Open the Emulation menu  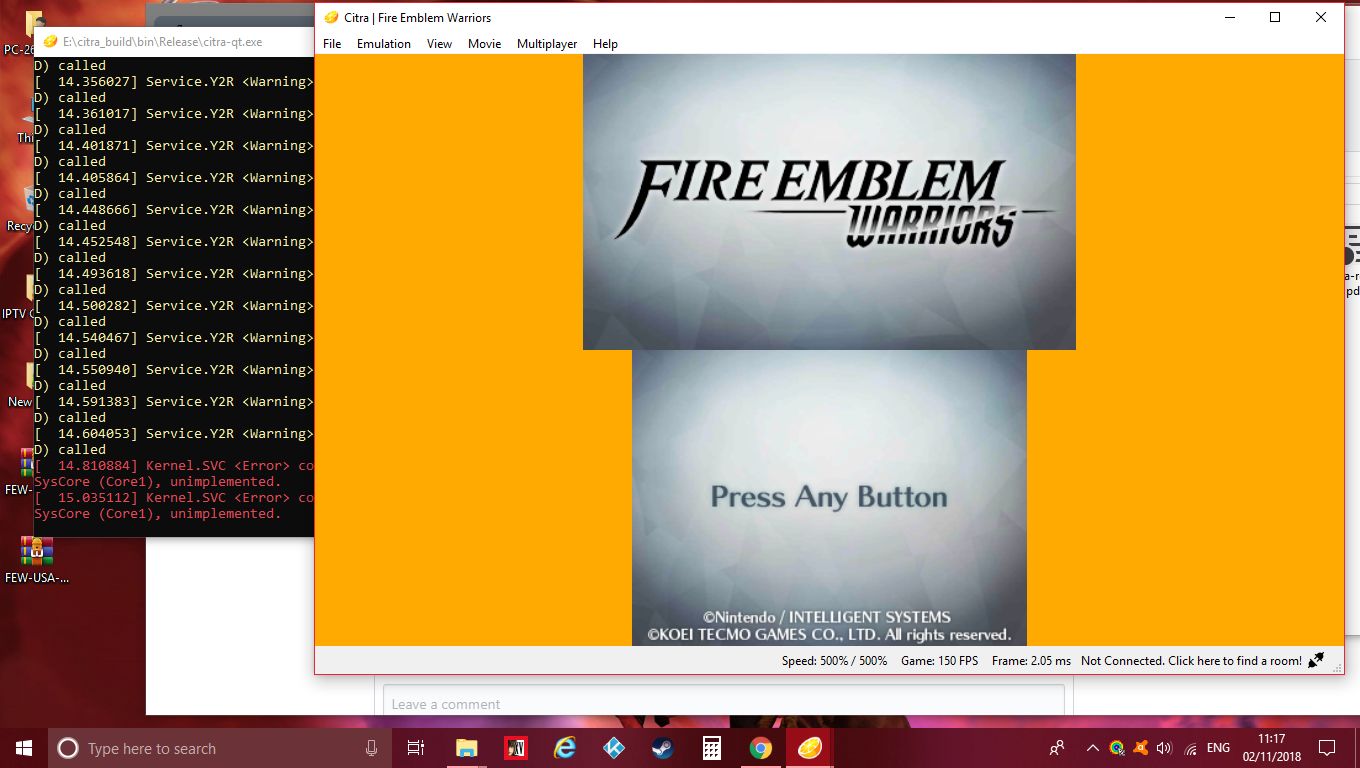tap(384, 44)
